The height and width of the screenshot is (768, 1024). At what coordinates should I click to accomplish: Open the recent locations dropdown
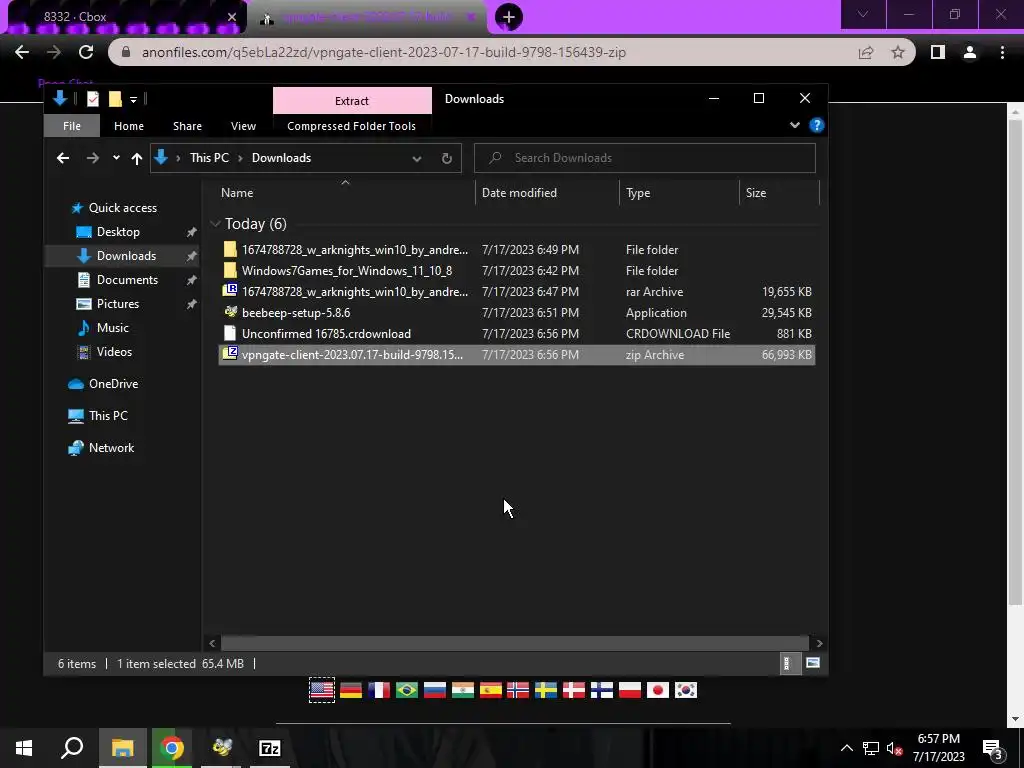coord(116,158)
